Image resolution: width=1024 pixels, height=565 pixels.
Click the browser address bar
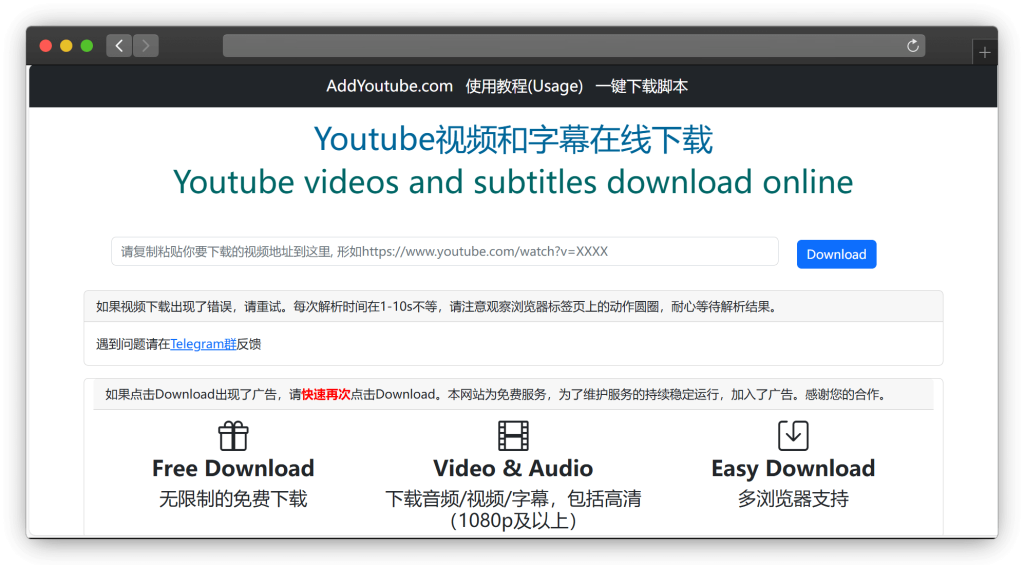pos(573,46)
